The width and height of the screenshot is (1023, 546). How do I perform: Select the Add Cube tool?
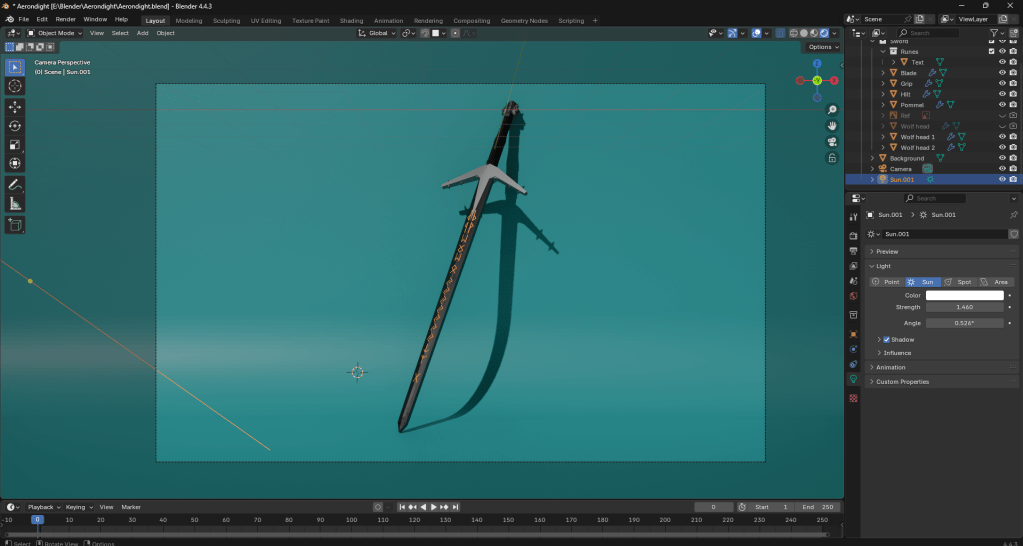pos(15,226)
